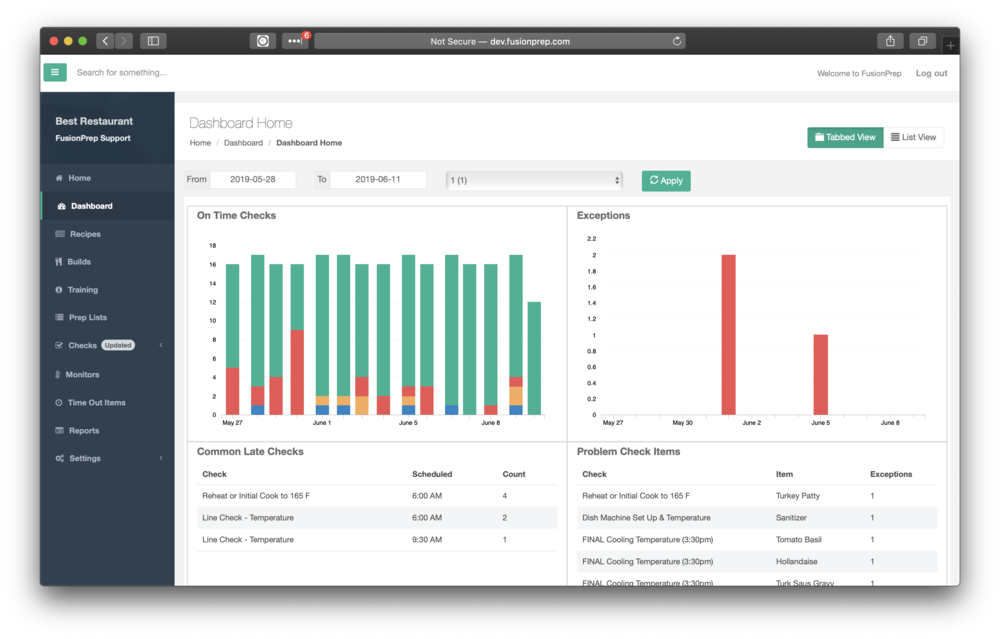Screen dimensions: 1000x639
Task: Click Dish Machine Set Up & Temperature row
Action: 757,518
